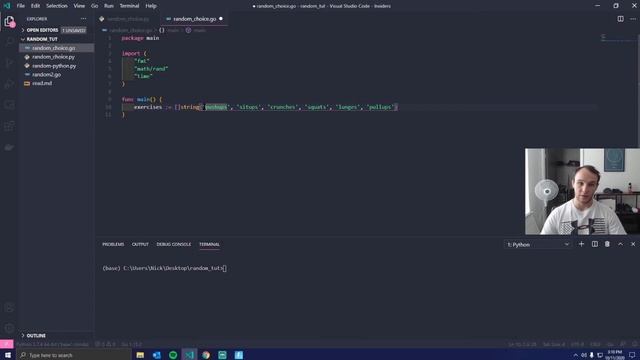This screenshot has height=360, width=640.
Task: Open the Edit menu
Action: coord(36,6)
